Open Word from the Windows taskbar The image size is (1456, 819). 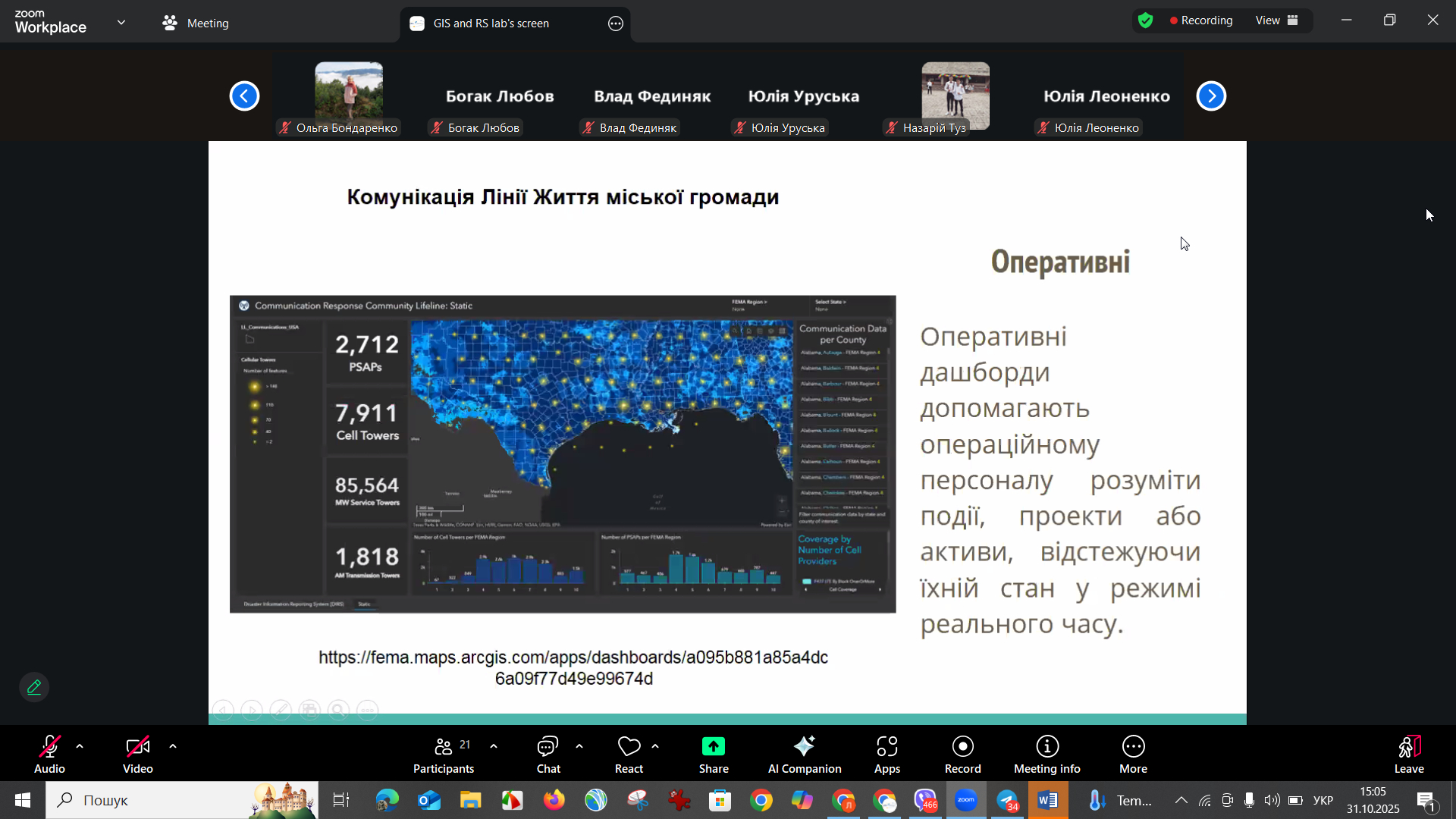click(x=1048, y=801)
